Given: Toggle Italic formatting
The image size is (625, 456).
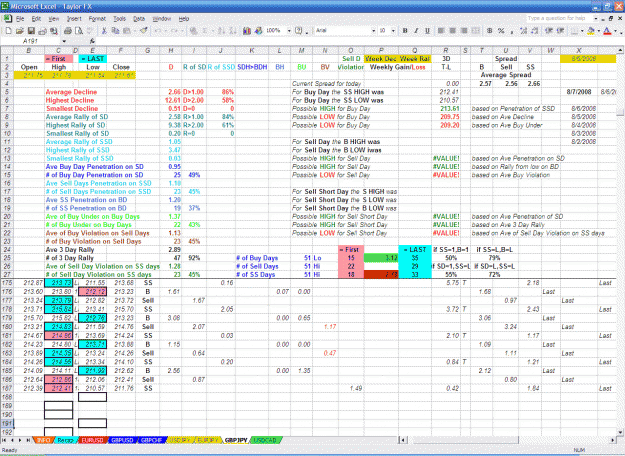Looking at the screenshot, I should [x=417, y=31].
